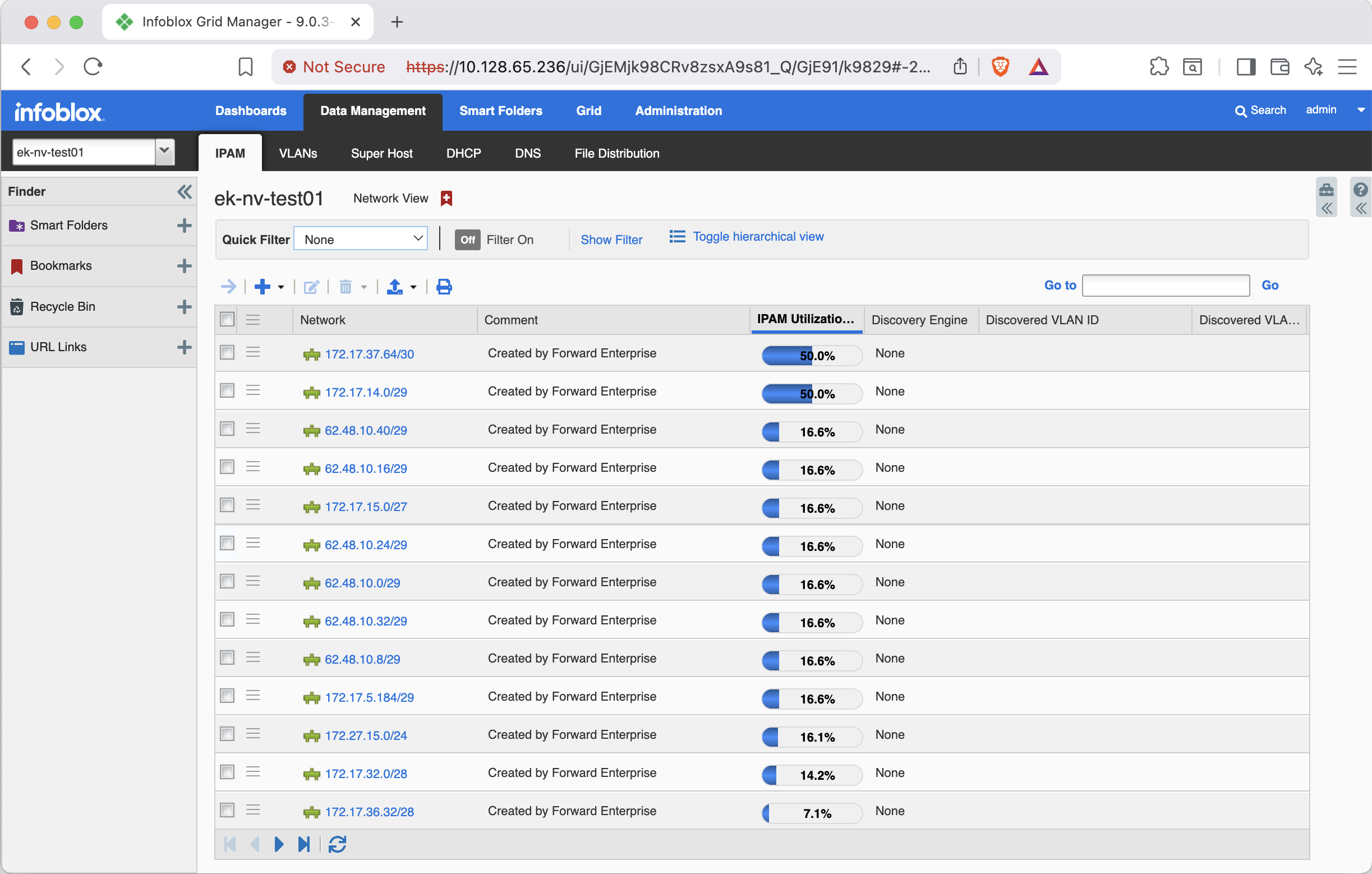
Task: Click the bookmark flag next to Network View
Action: click(446, 197)
